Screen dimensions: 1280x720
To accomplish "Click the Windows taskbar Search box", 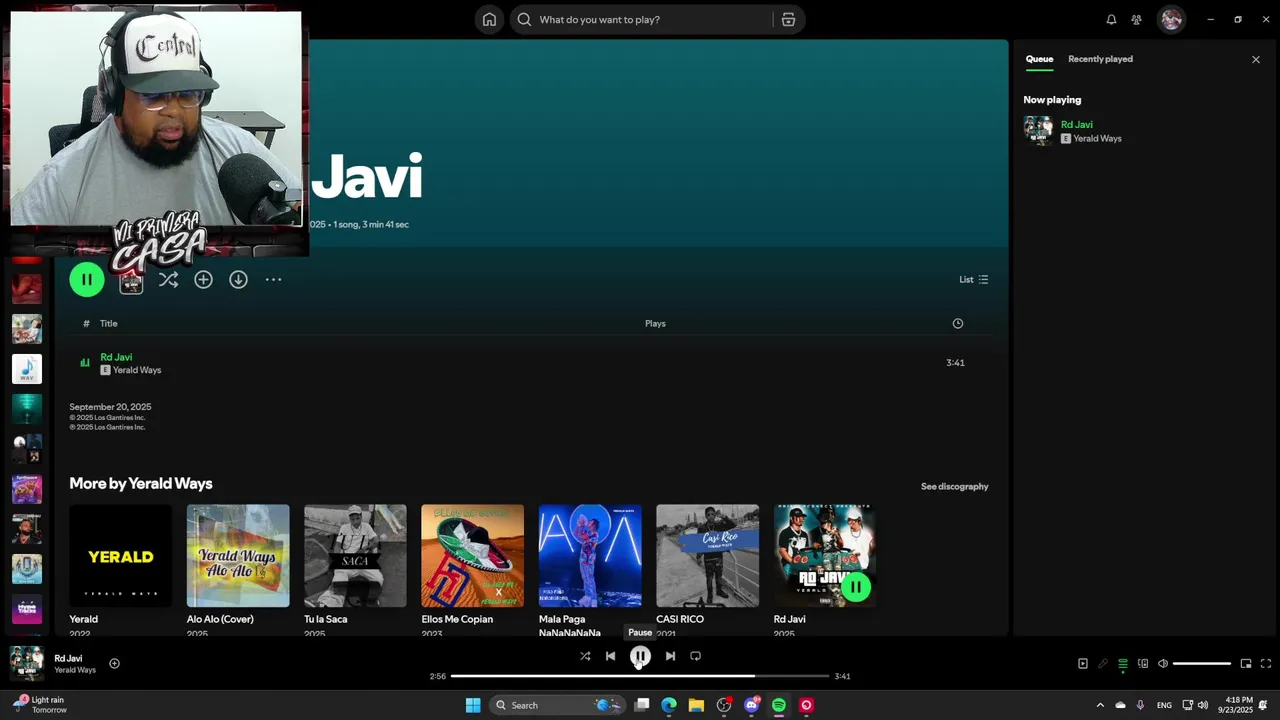I will coord(556,705).
